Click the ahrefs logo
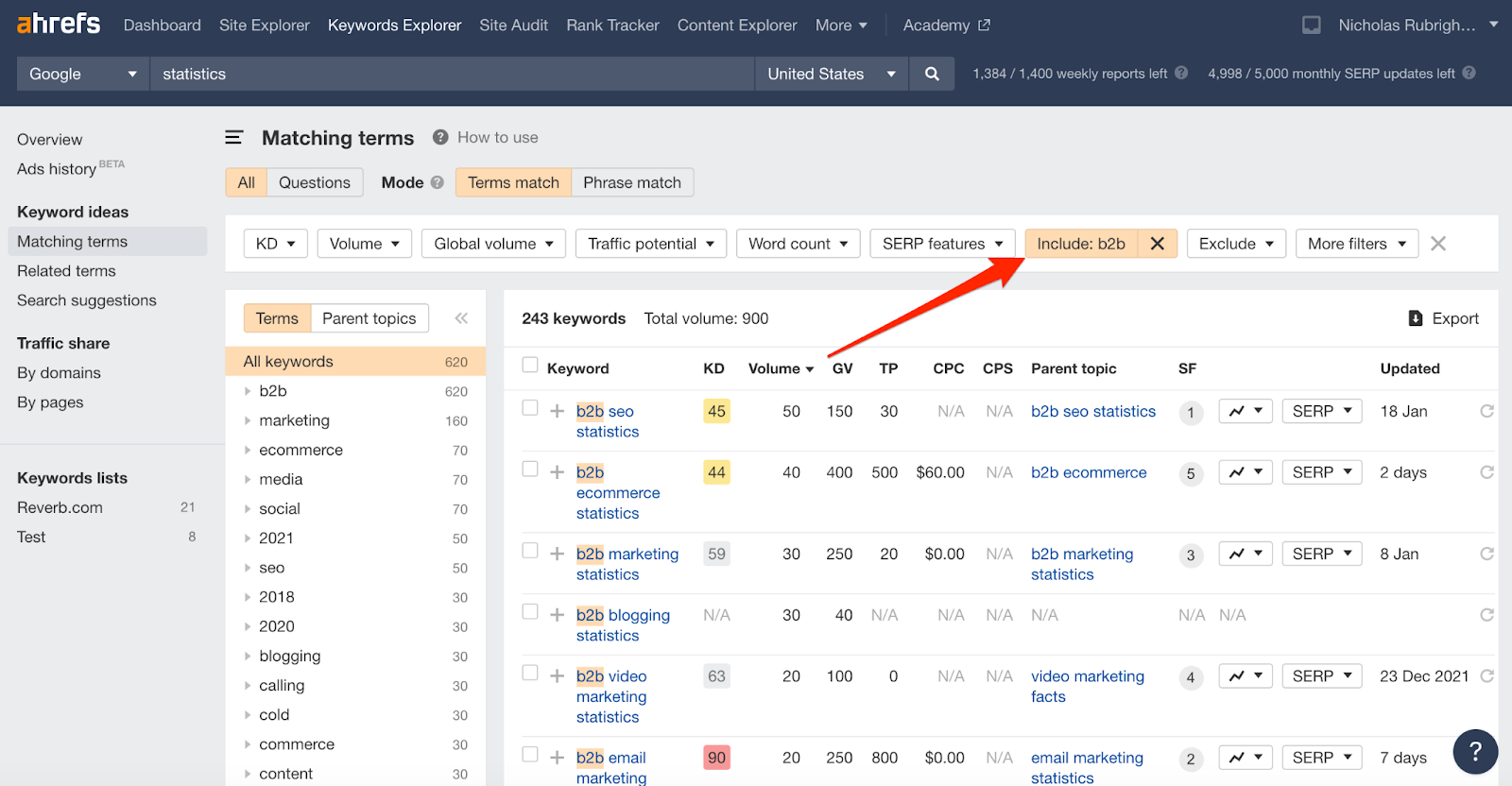Viewport: 1512px width, 786px height. [x=59, y=24]
